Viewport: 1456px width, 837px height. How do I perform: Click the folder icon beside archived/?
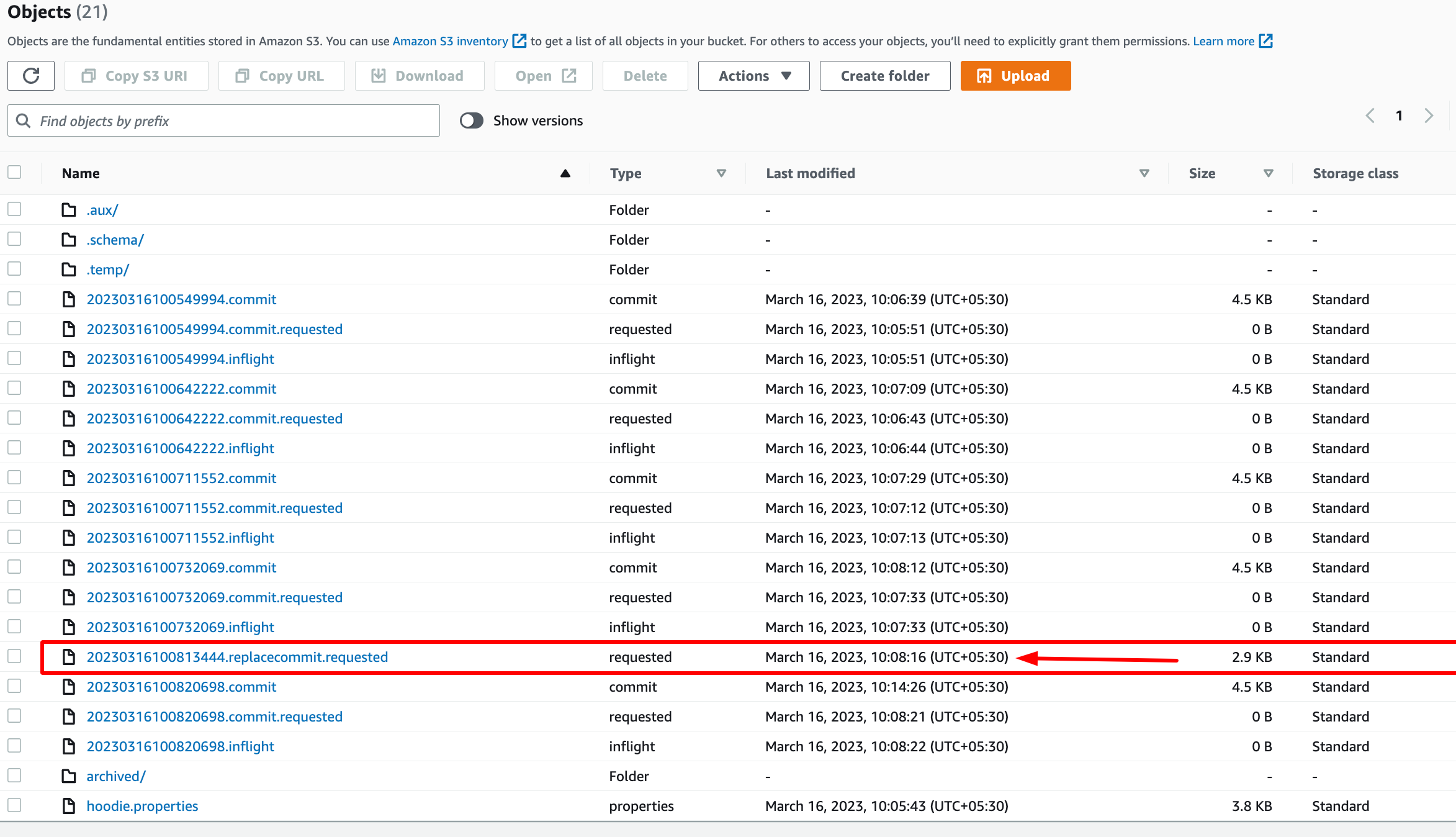coord(69,776)
